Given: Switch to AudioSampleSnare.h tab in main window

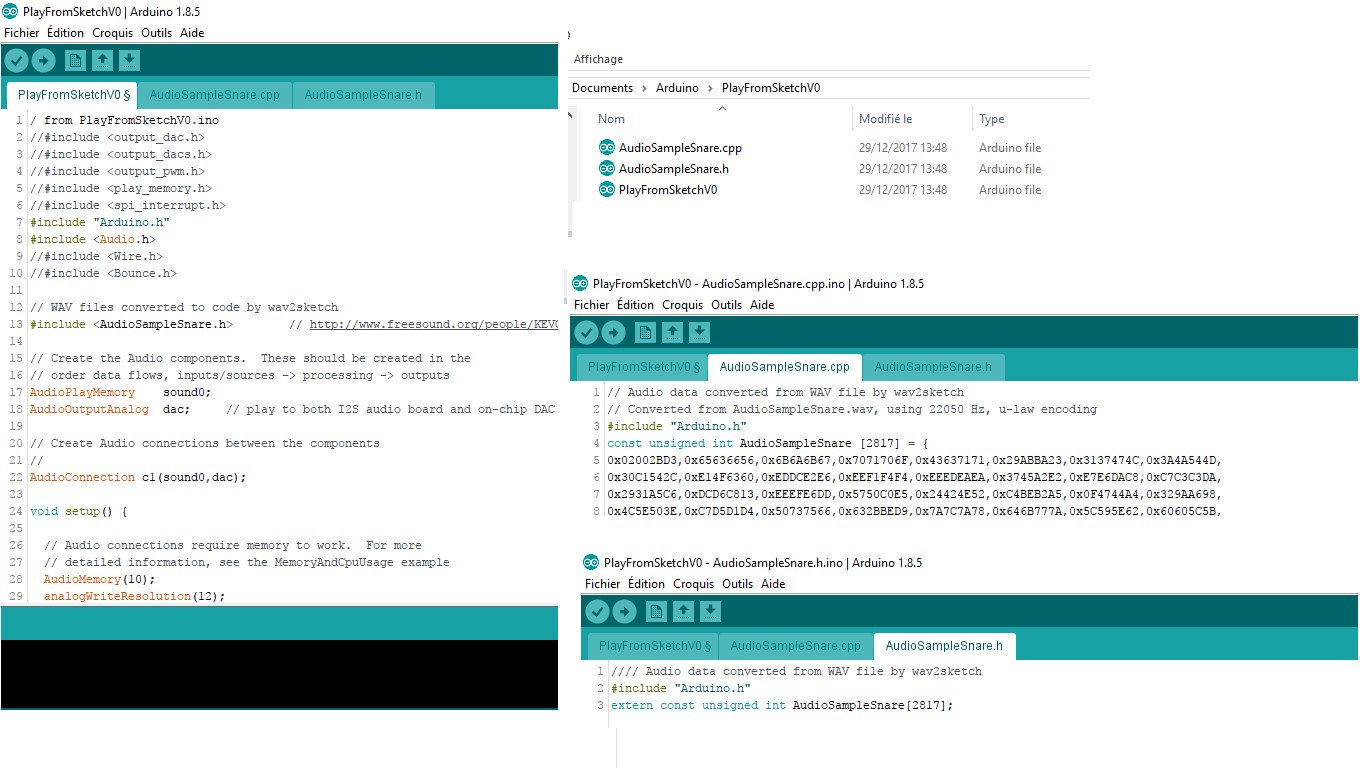Looking at the screenshot, I should click(363, 96).
